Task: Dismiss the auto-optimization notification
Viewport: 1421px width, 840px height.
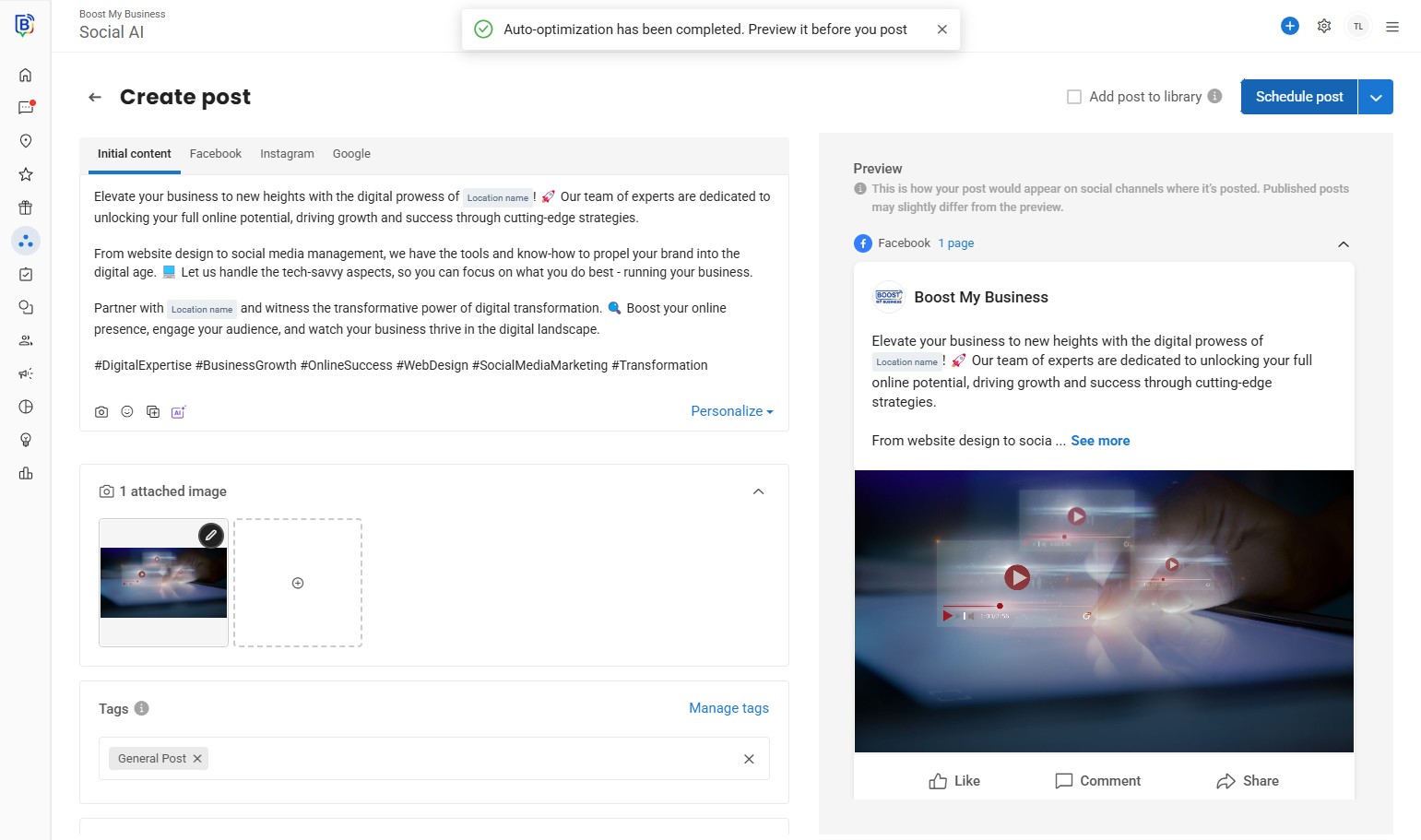Action: (x=941, y=30)
